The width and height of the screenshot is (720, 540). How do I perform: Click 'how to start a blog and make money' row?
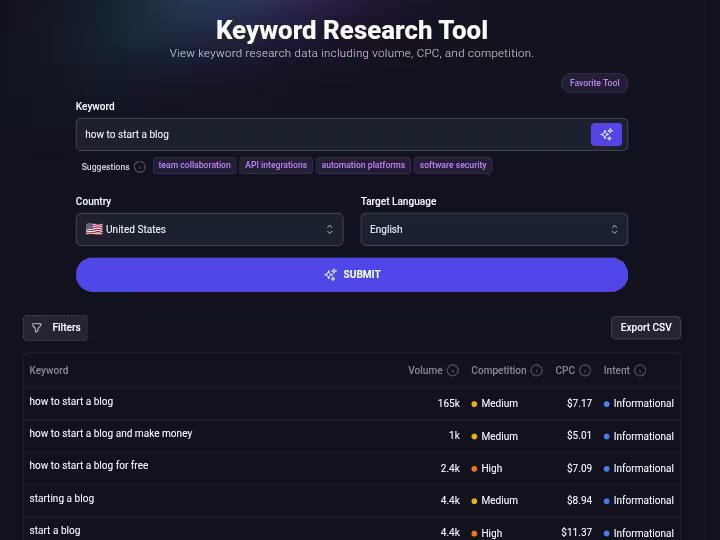(352, 436)
